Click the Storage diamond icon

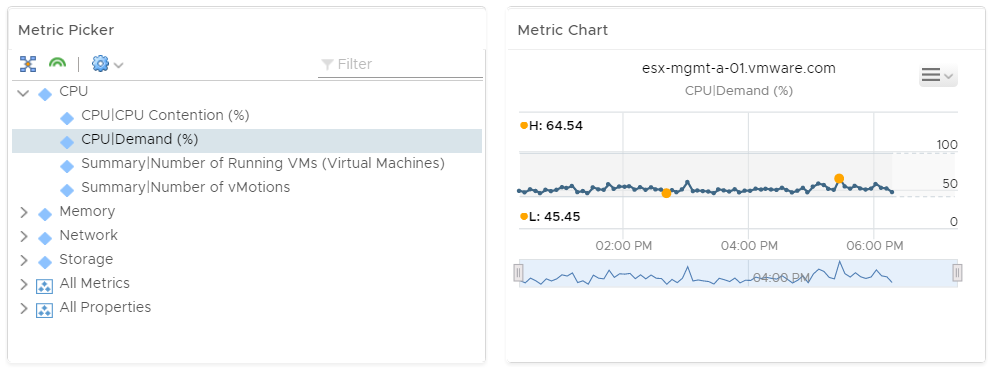point(45,261)
